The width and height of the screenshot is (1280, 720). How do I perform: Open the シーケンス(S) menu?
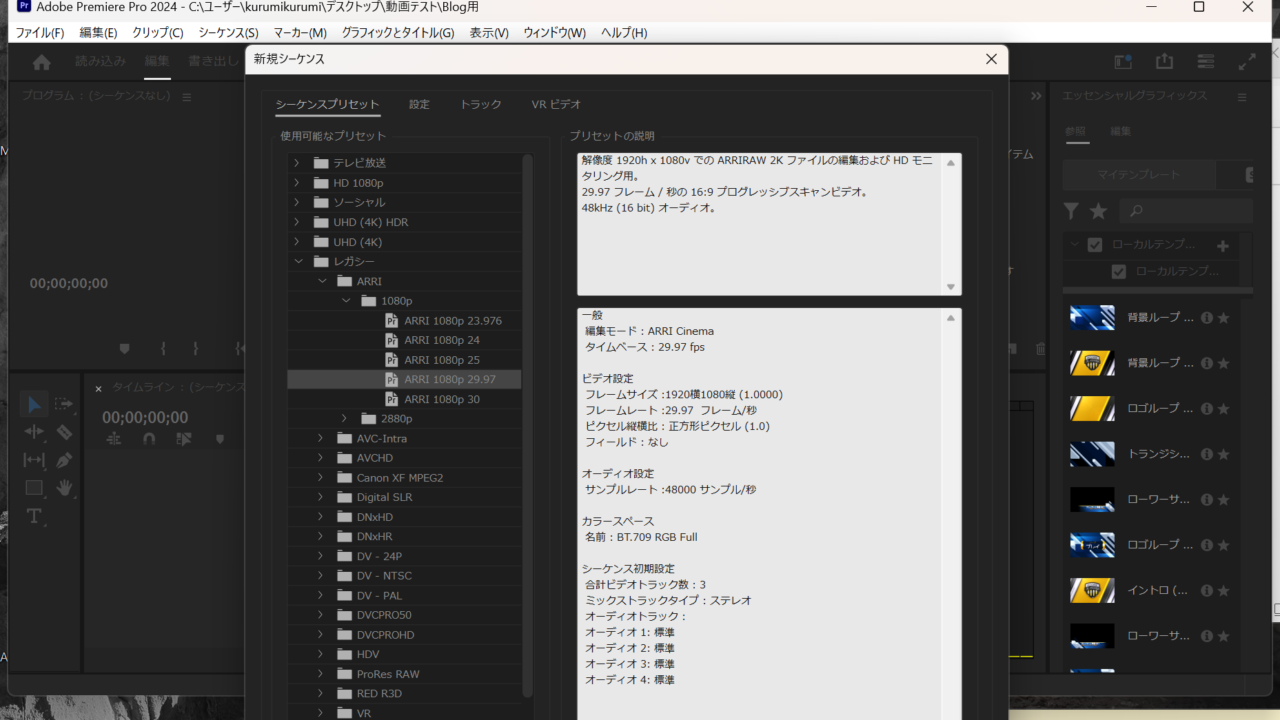click(x=228, y=33)
